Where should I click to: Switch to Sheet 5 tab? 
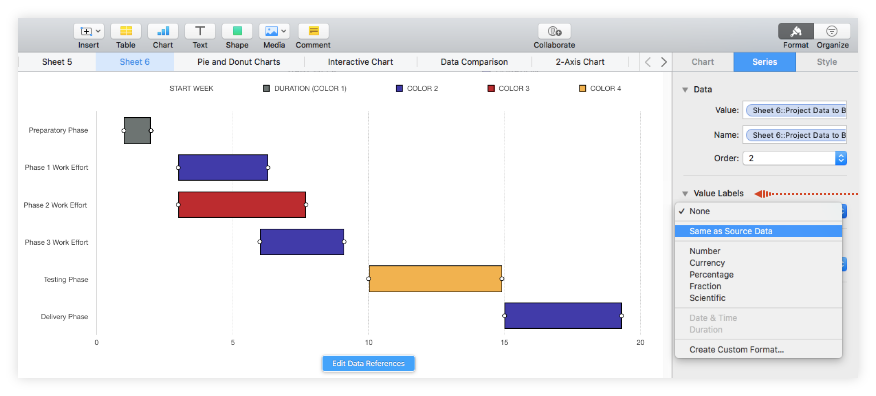coord(57,62)
